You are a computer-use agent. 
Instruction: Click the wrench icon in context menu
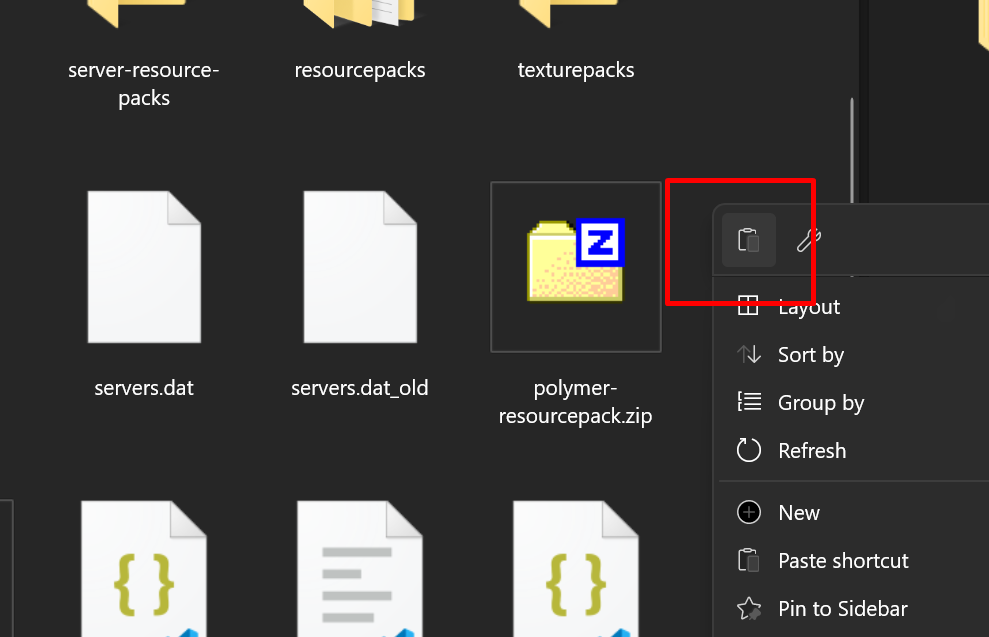point(808,240)
